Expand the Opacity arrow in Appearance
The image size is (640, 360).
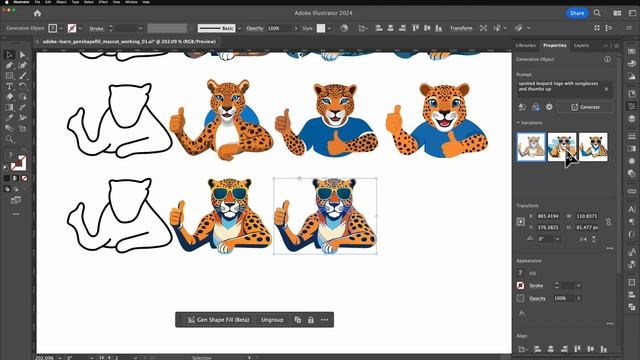click(x=579, y=298)
